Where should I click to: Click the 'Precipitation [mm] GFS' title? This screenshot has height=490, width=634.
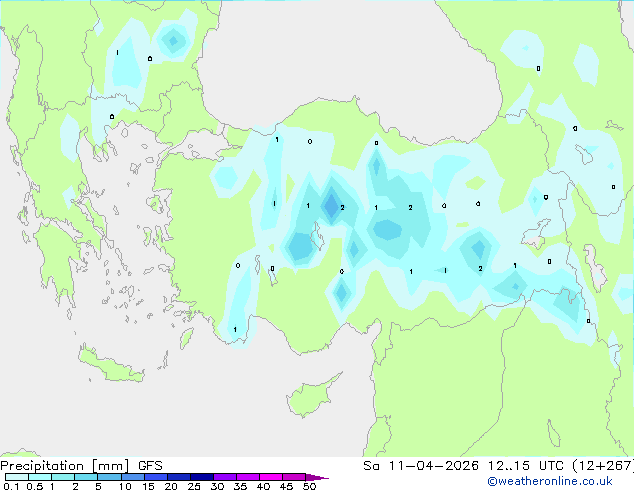pyautogui.click(x=81, y=466)
